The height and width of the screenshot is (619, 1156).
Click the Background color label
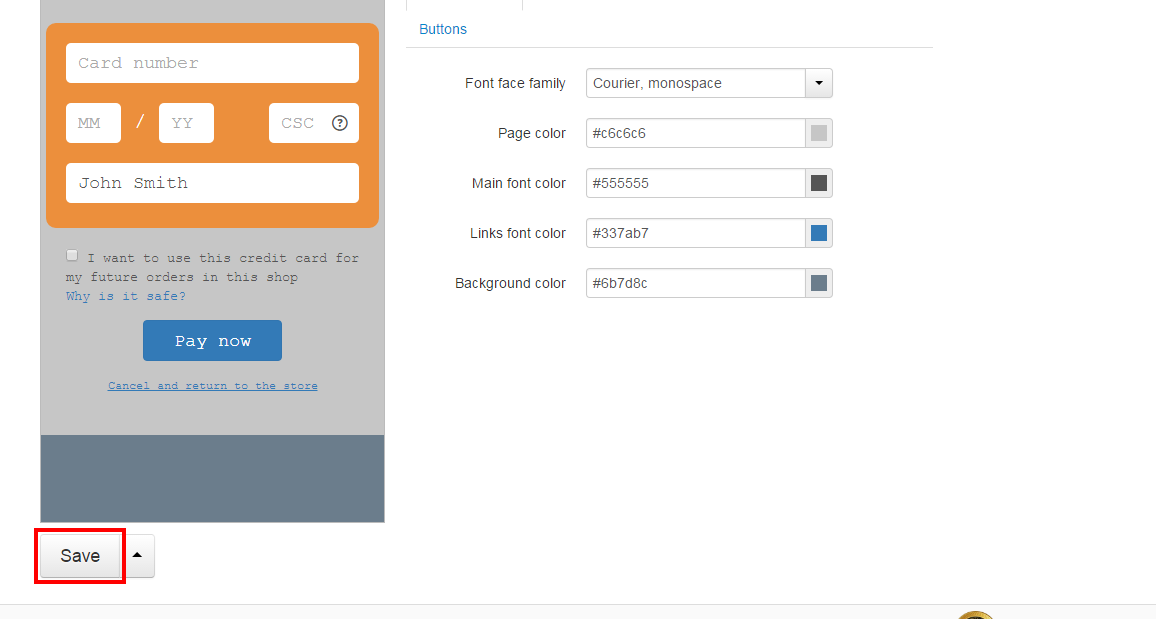[x=510, y=284]
